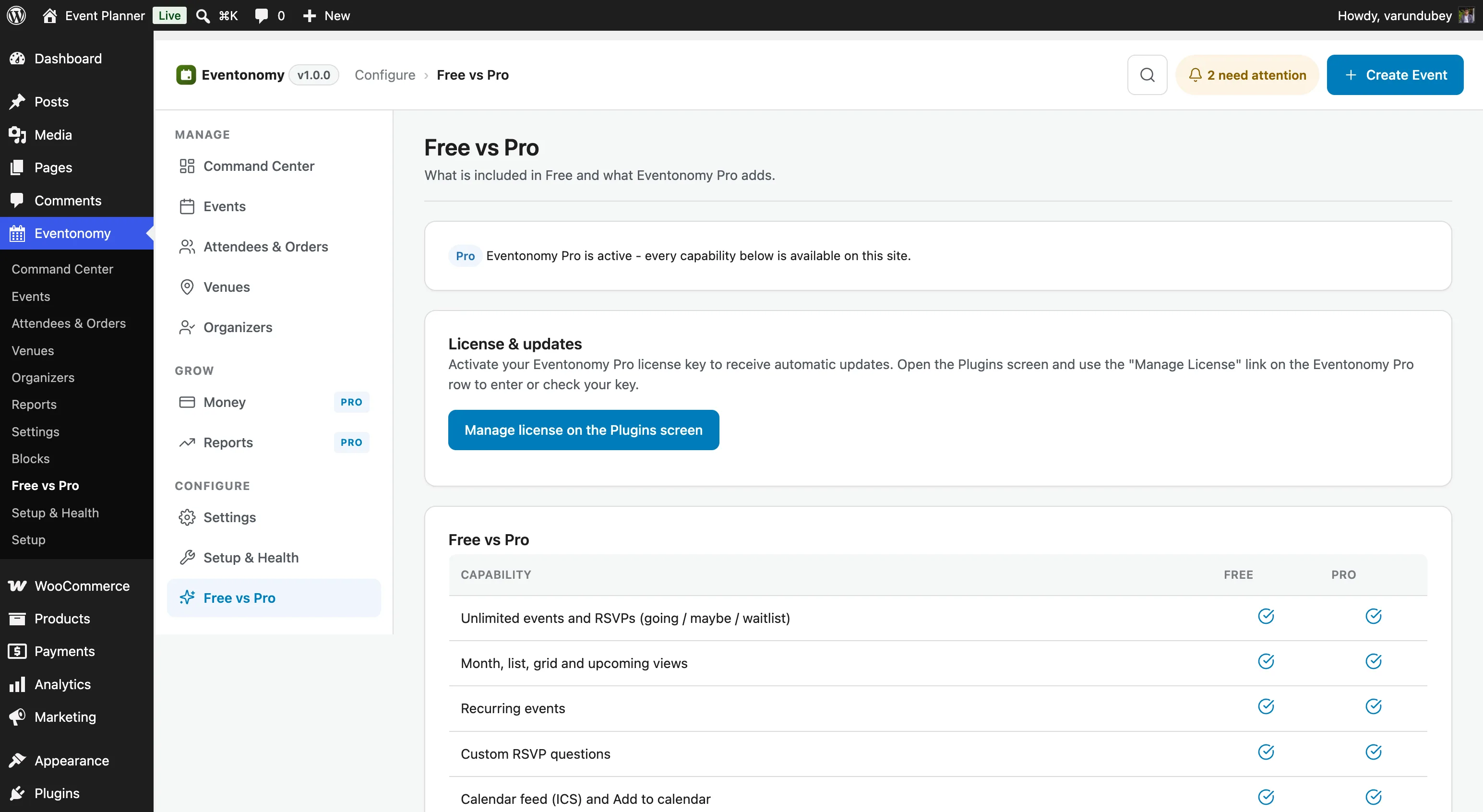Click the Live status badge
The height and width of the screenshot is (812, 1483).
coord(169,15)
